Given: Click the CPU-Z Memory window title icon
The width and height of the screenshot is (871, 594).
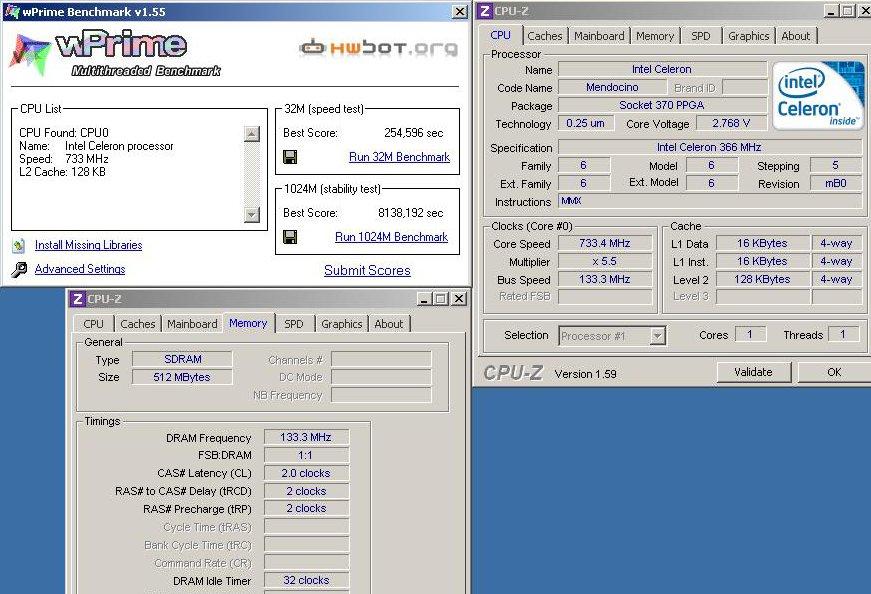Looking at the screenshot, I should pyautogui.click(x=77, y=299).
